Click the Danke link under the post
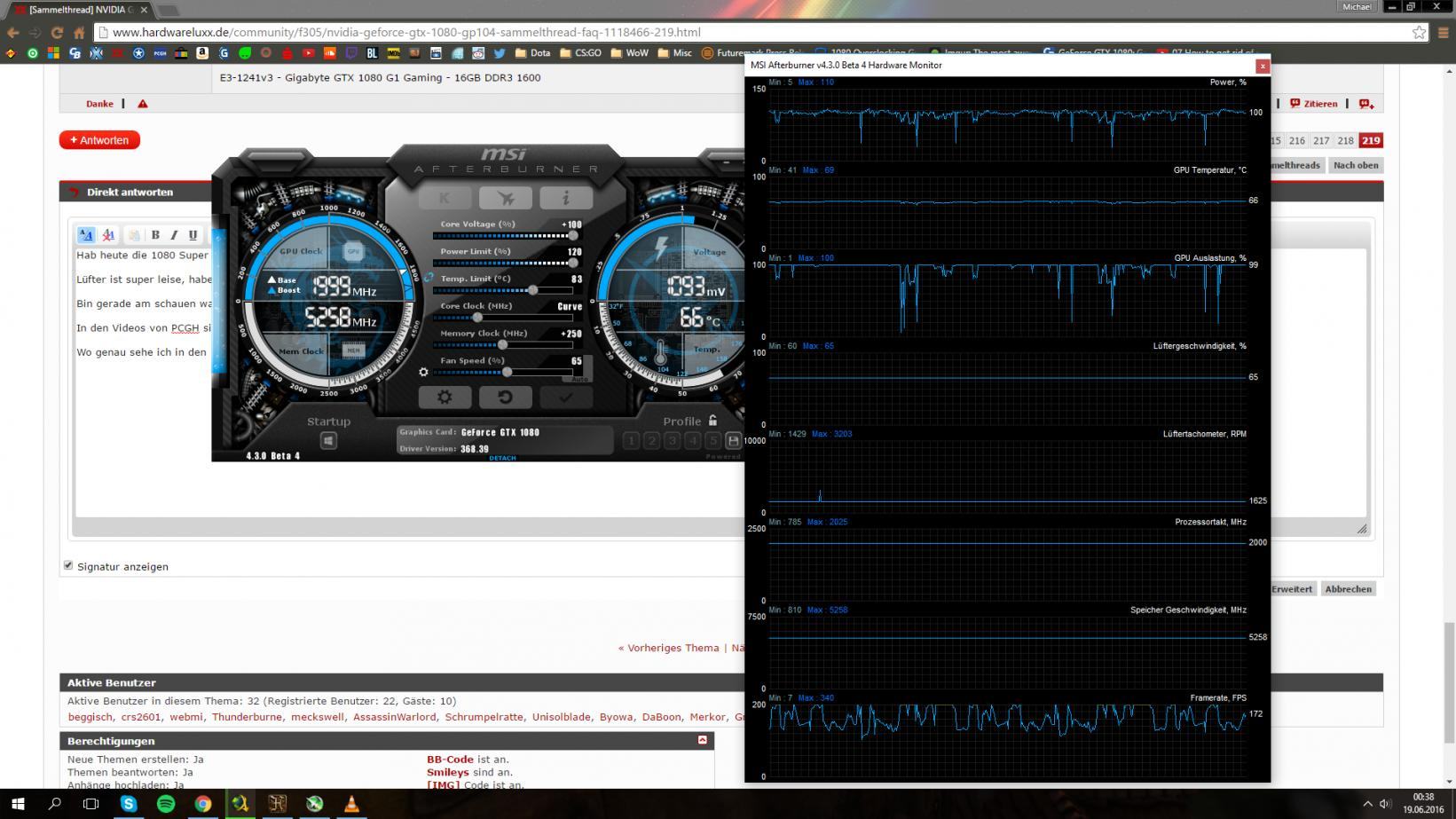Screen dimensions: 1456x819 pyautogui.click(x=99, y=104)
